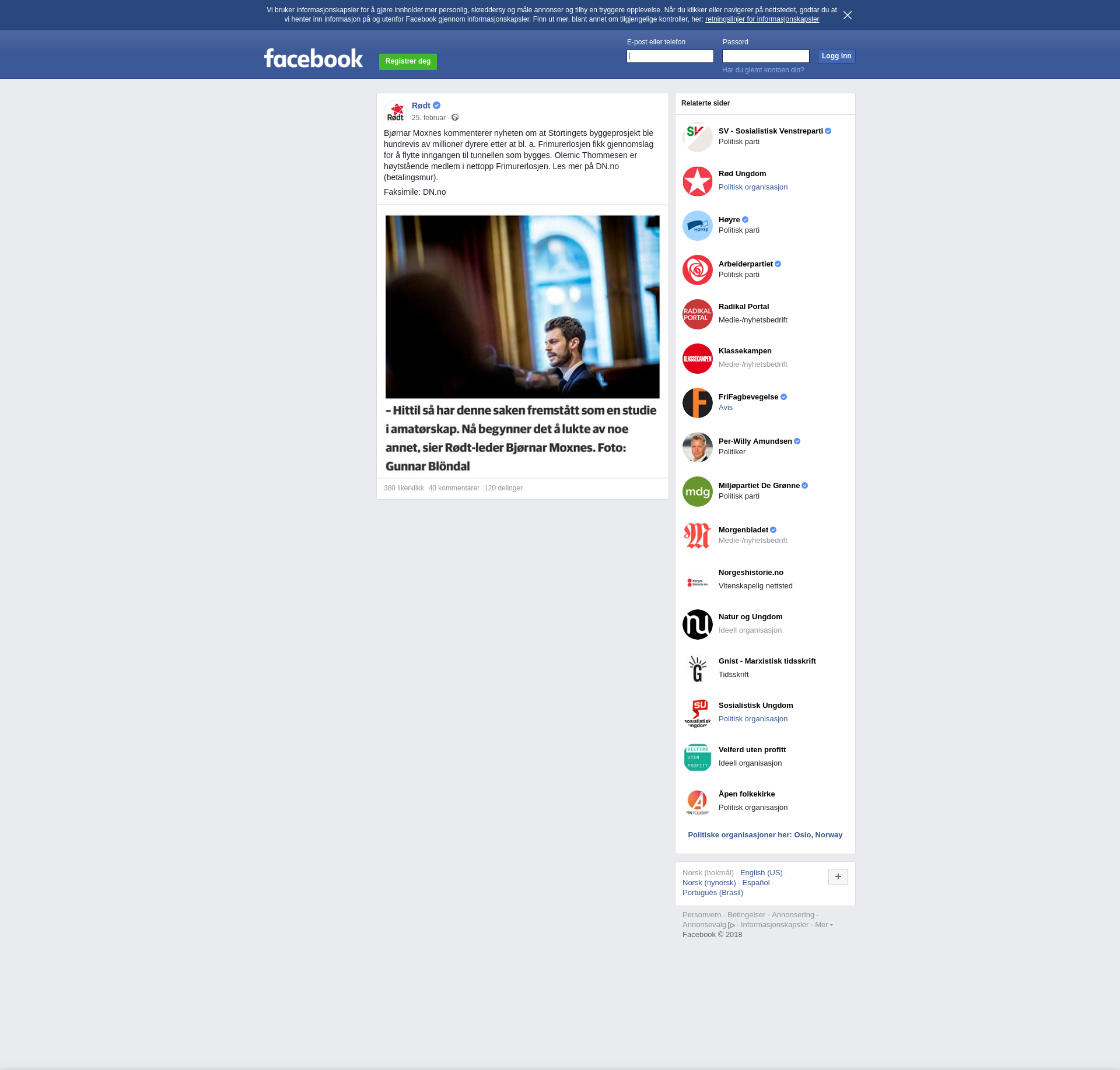
Task: Open the Personvern footer link
Action: (x=702, y=915)
